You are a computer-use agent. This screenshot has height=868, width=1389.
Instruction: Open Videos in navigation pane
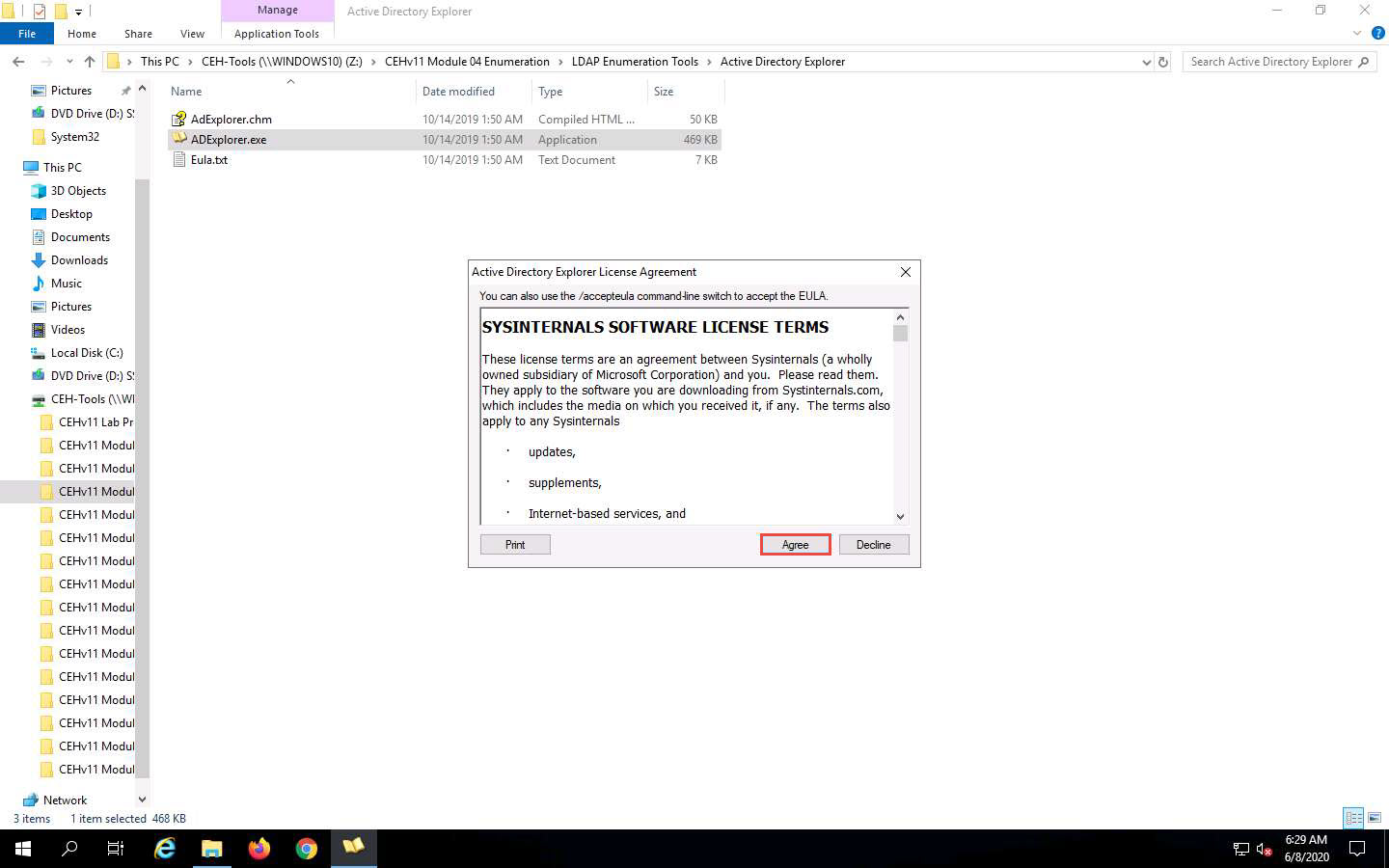click(x=68, y=330)
